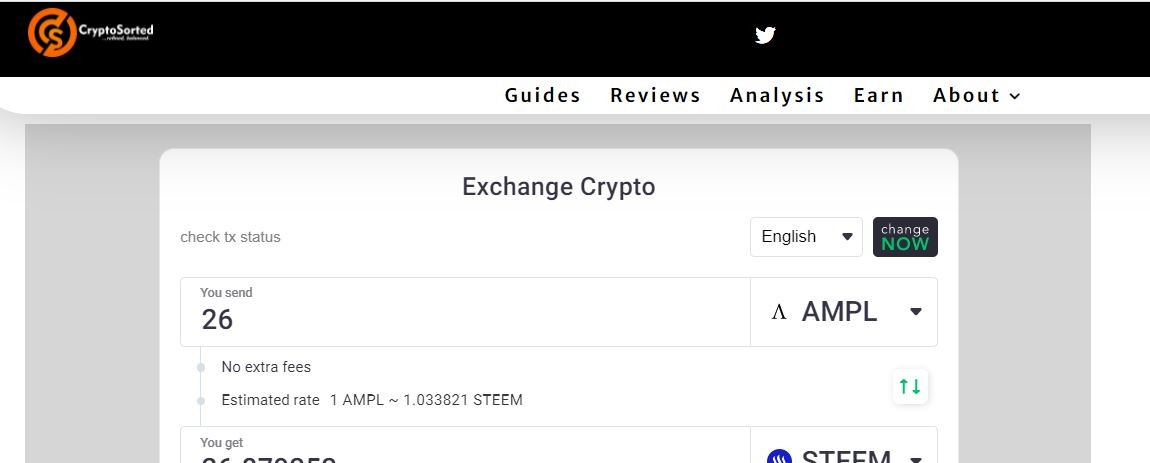The height and width of the screenshot is (463, 1150).
Task: Swap currencies with green arrows icon
Action: [910, 386]
